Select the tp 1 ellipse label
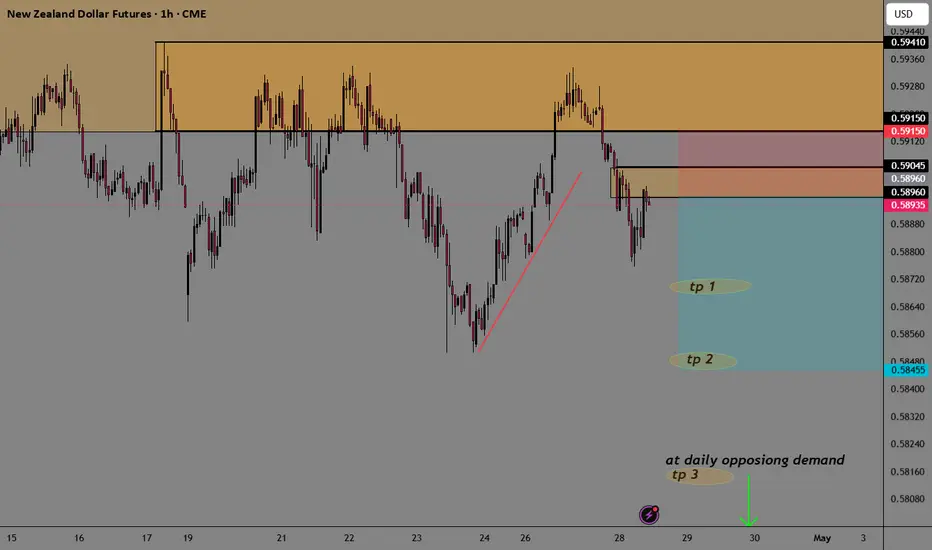The image size is (932, 550). click(710, 287)
